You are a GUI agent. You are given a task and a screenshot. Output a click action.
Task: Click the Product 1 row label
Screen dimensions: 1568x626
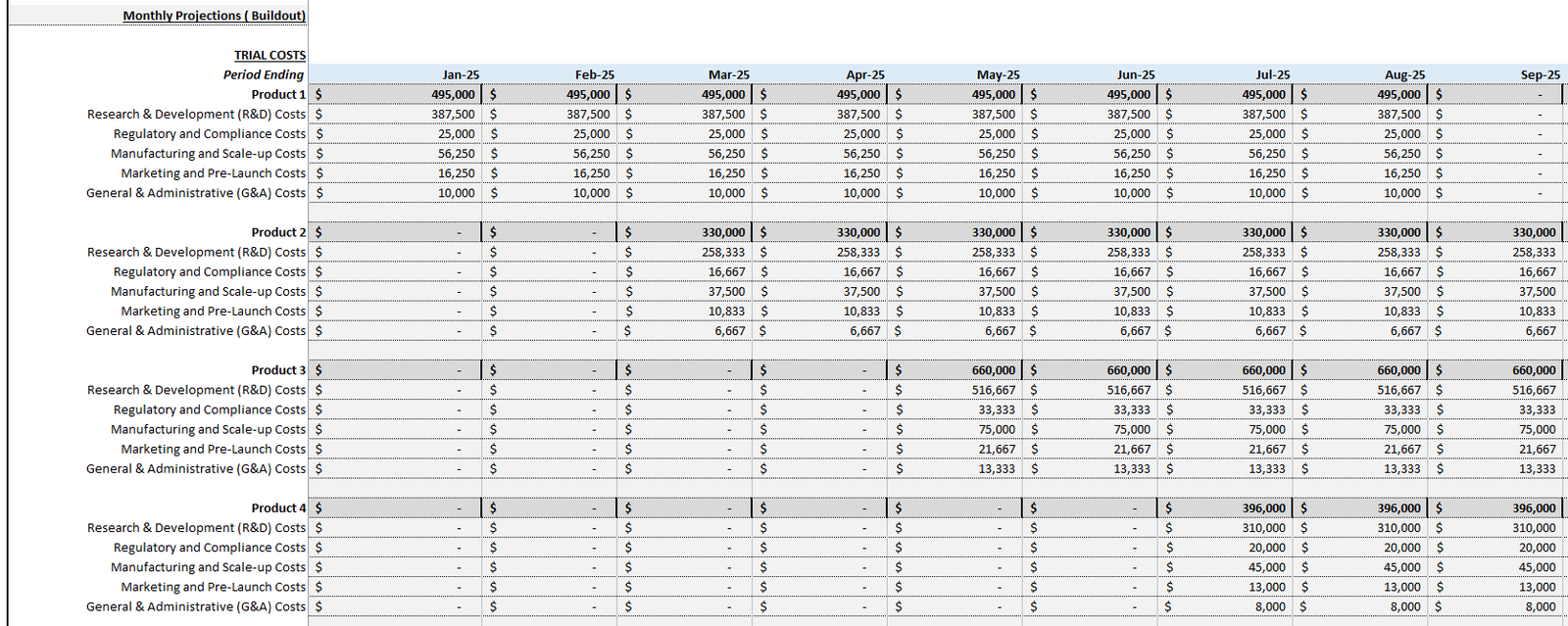[278, 95]
